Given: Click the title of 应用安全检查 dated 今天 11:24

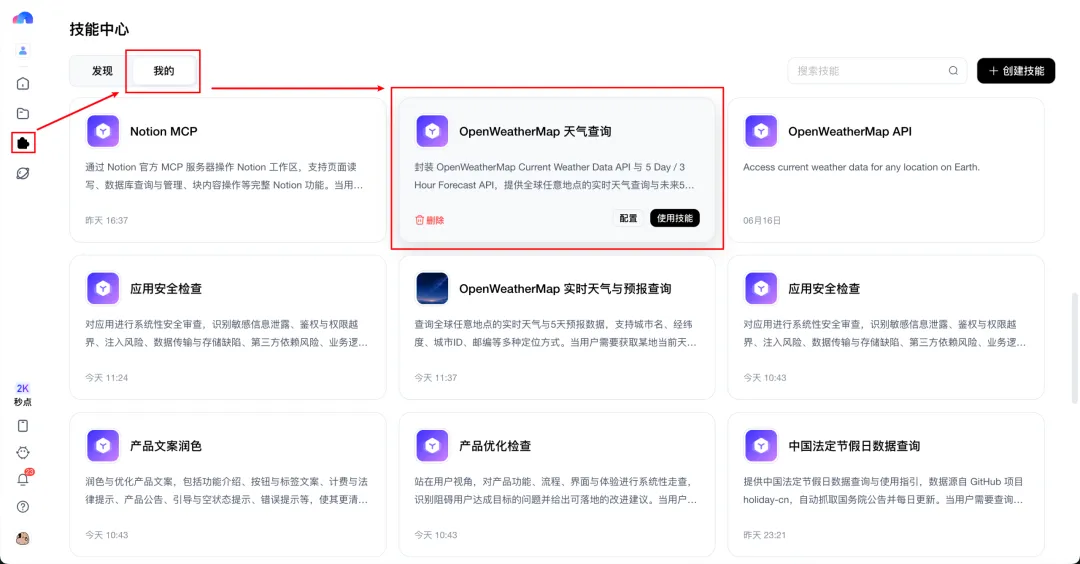Looking at the screenshot, I should click(166, 289).
